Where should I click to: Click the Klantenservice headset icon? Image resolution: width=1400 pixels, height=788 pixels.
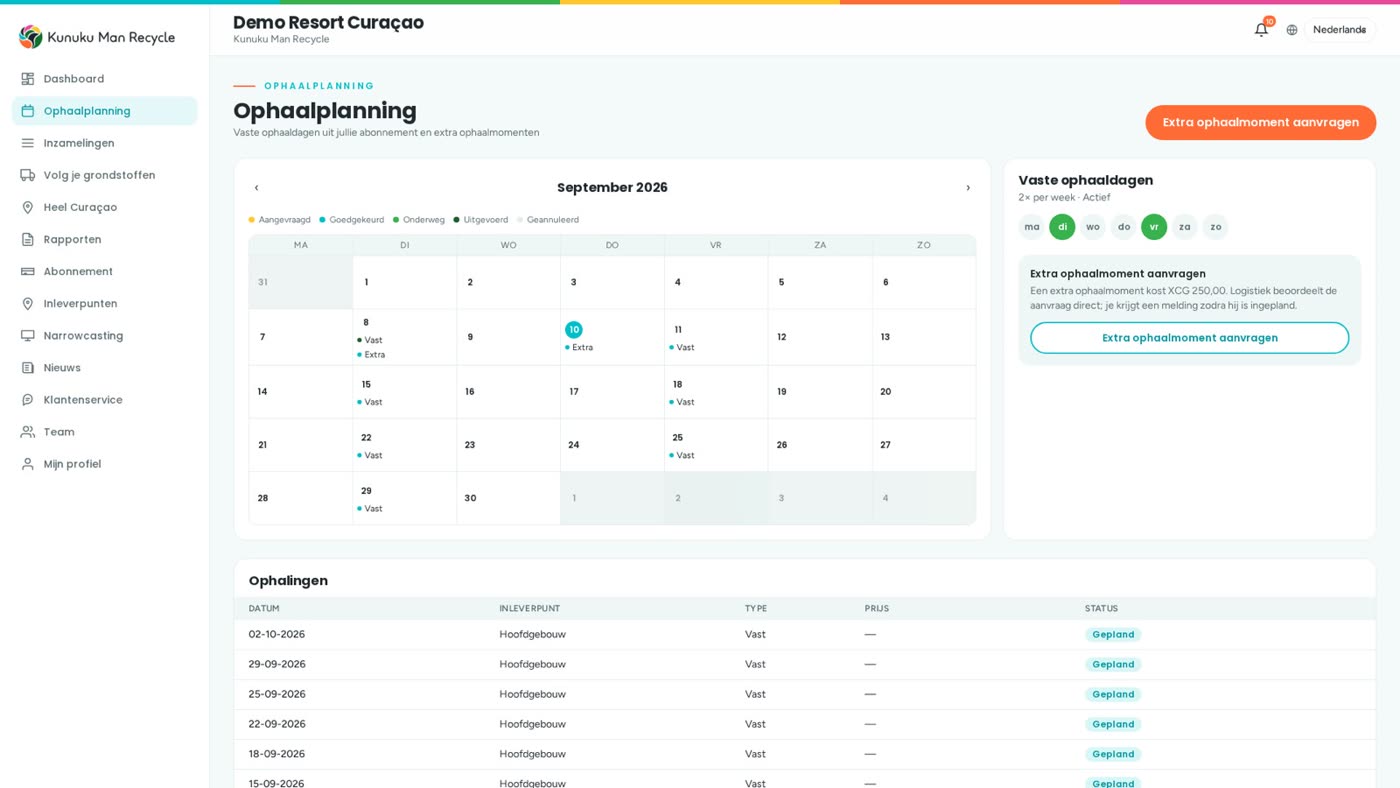[28, 399]
